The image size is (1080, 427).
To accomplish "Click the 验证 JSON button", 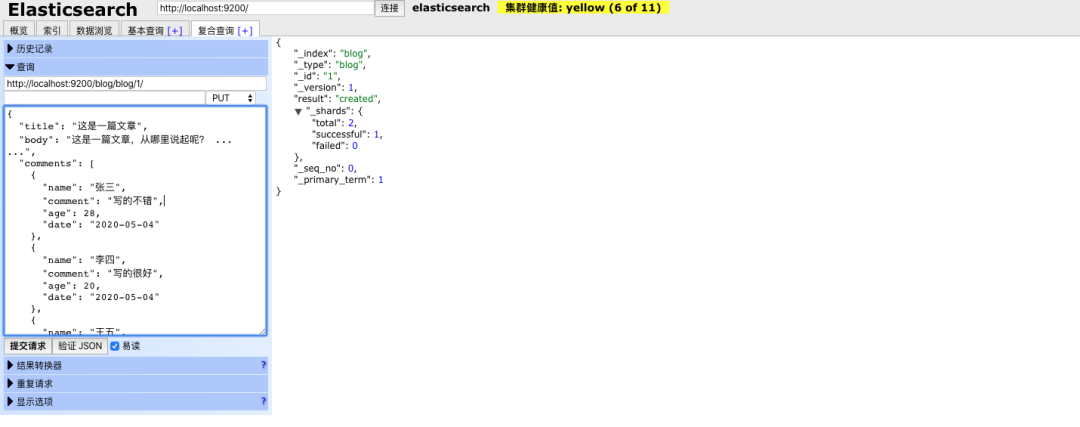I will 80,346.
